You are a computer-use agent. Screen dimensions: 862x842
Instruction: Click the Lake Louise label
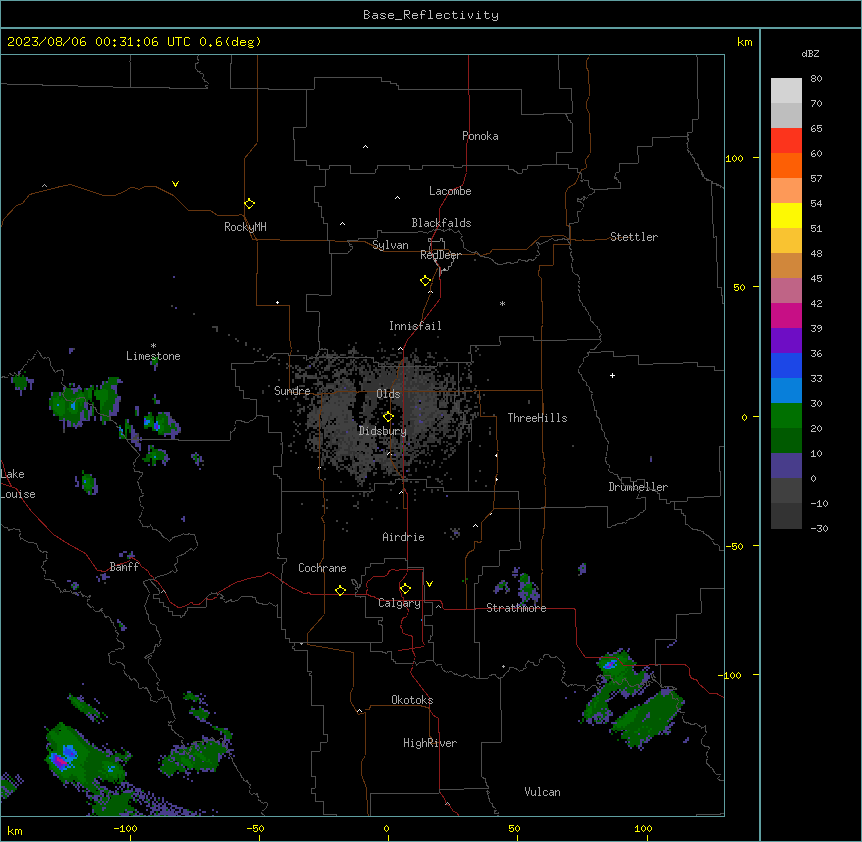18,484
